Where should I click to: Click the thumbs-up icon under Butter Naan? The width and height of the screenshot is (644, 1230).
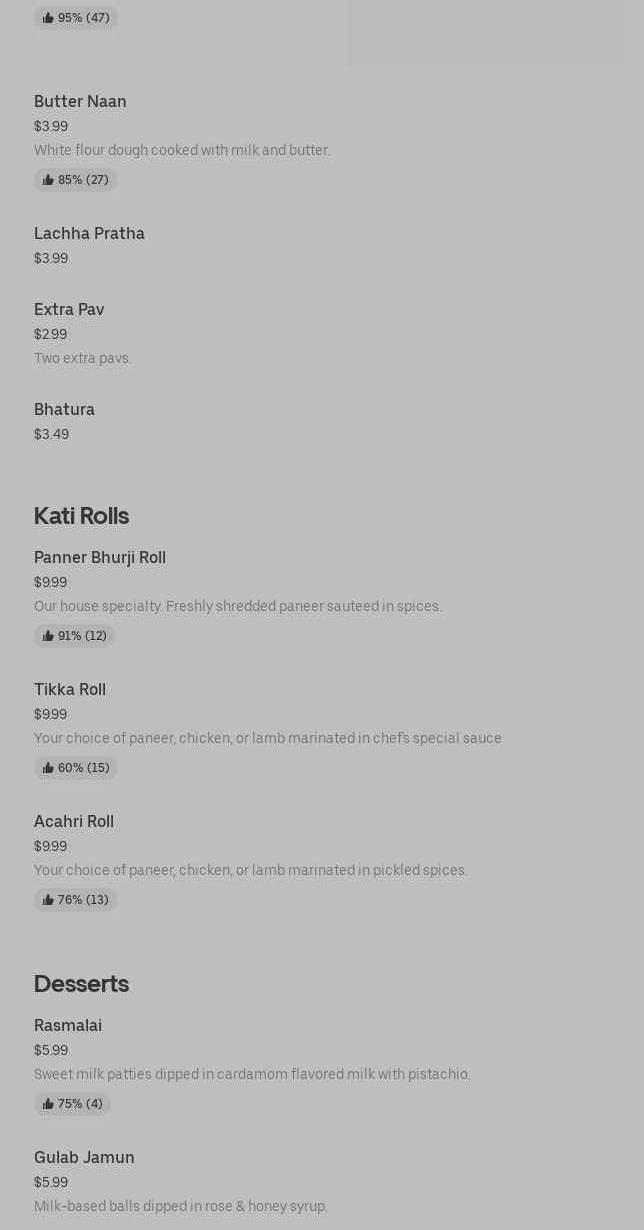48,180
